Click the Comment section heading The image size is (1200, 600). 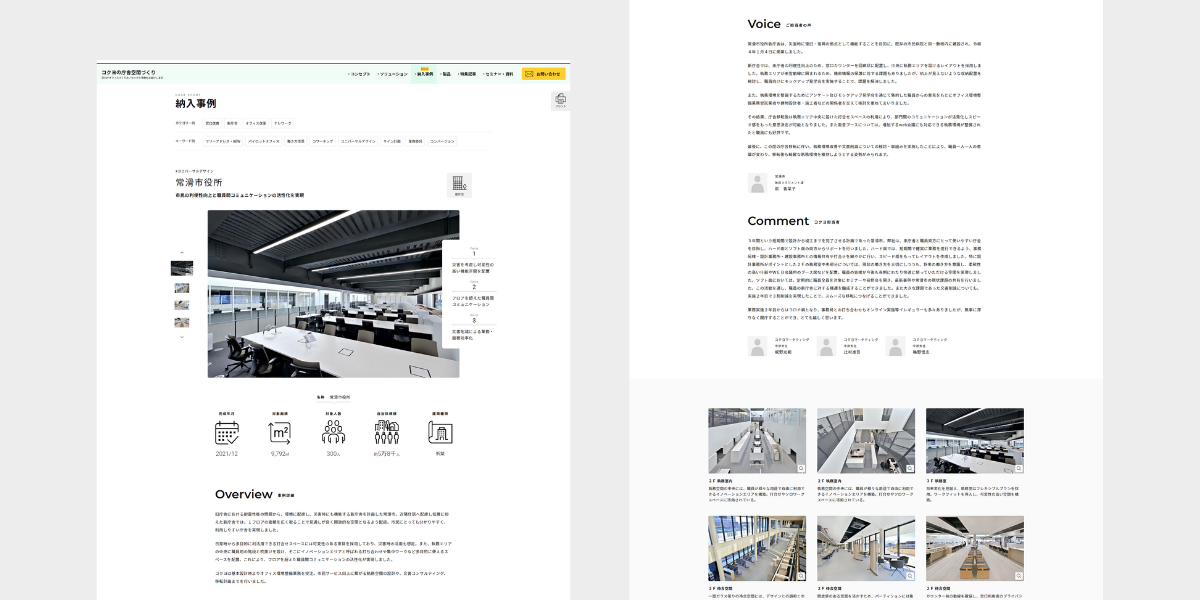pyautogui.click(x=778, y=221)
